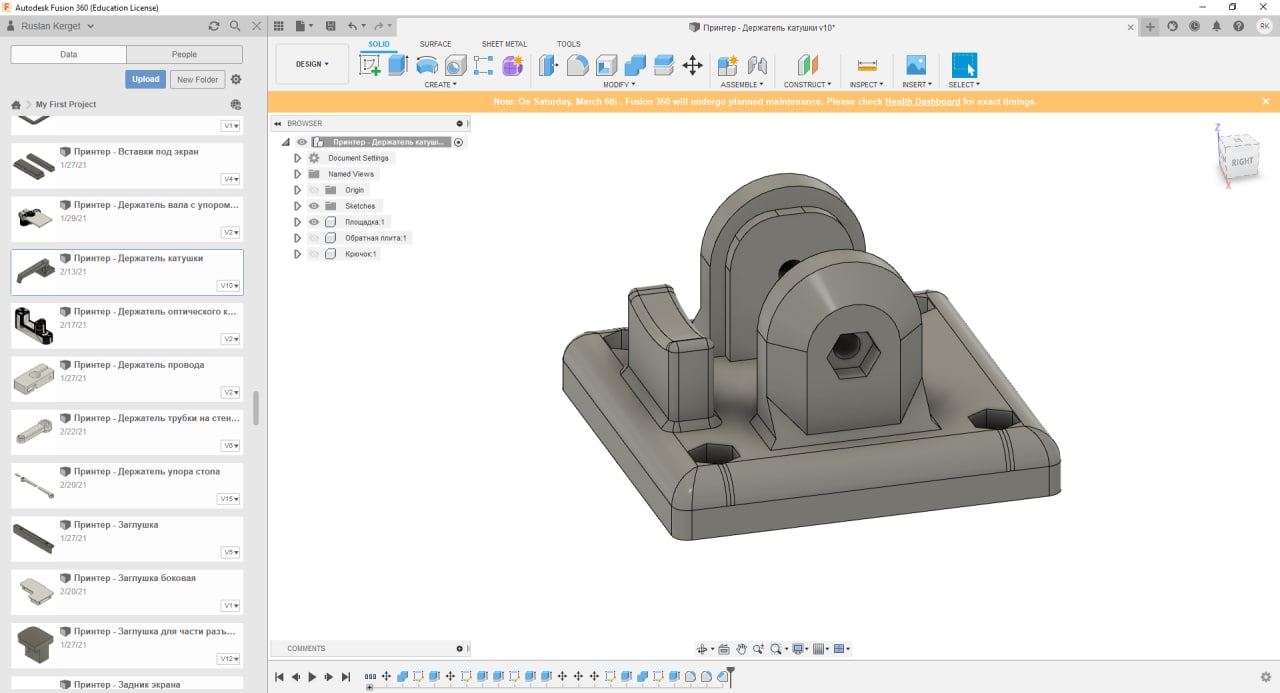1280x693 pixels.
Task: Open timeline settings gear
Action: point(1265,677)
